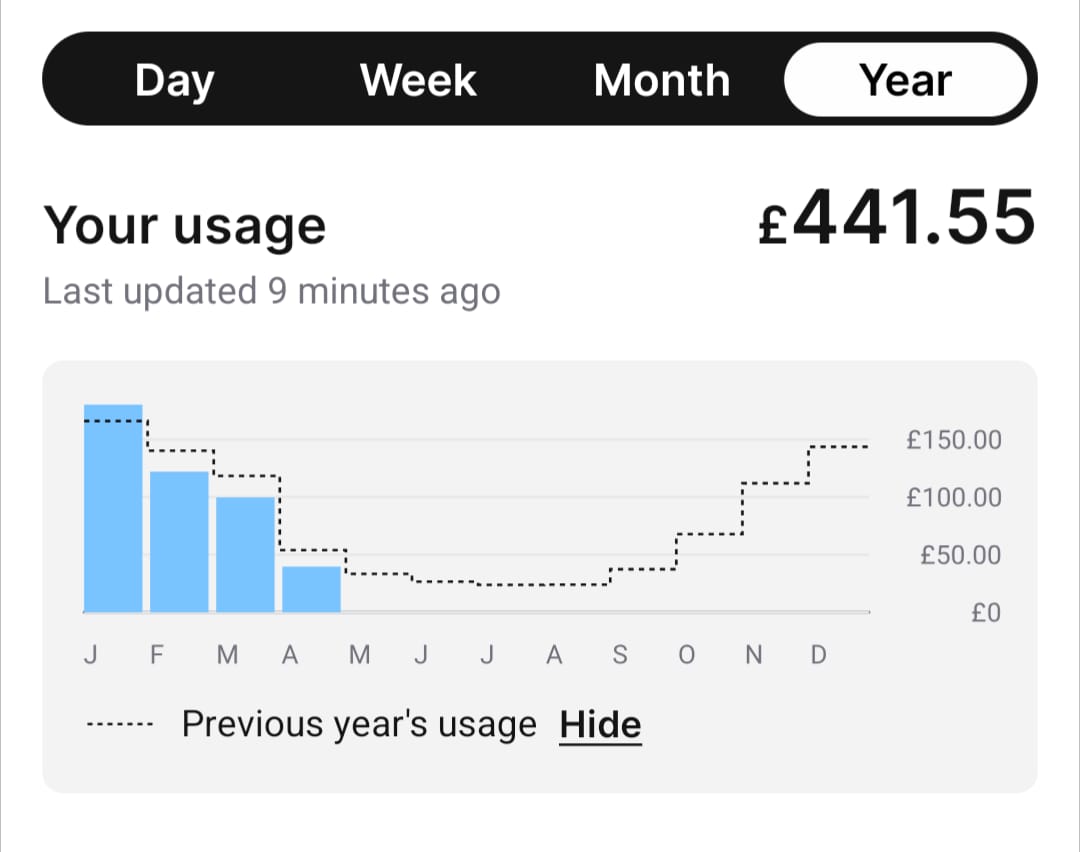
Task: Switch to the Week tab
Action: 418,80
